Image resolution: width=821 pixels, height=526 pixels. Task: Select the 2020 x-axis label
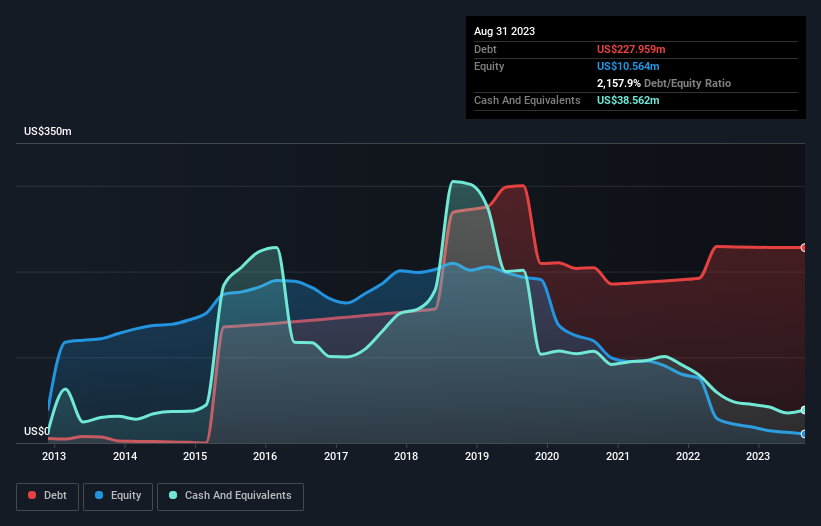[547, 456]
